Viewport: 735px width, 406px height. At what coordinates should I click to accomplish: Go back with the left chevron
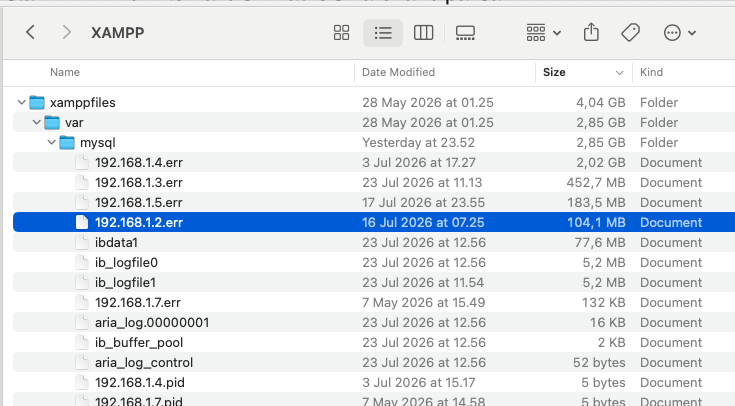click(x=30, y=32)
